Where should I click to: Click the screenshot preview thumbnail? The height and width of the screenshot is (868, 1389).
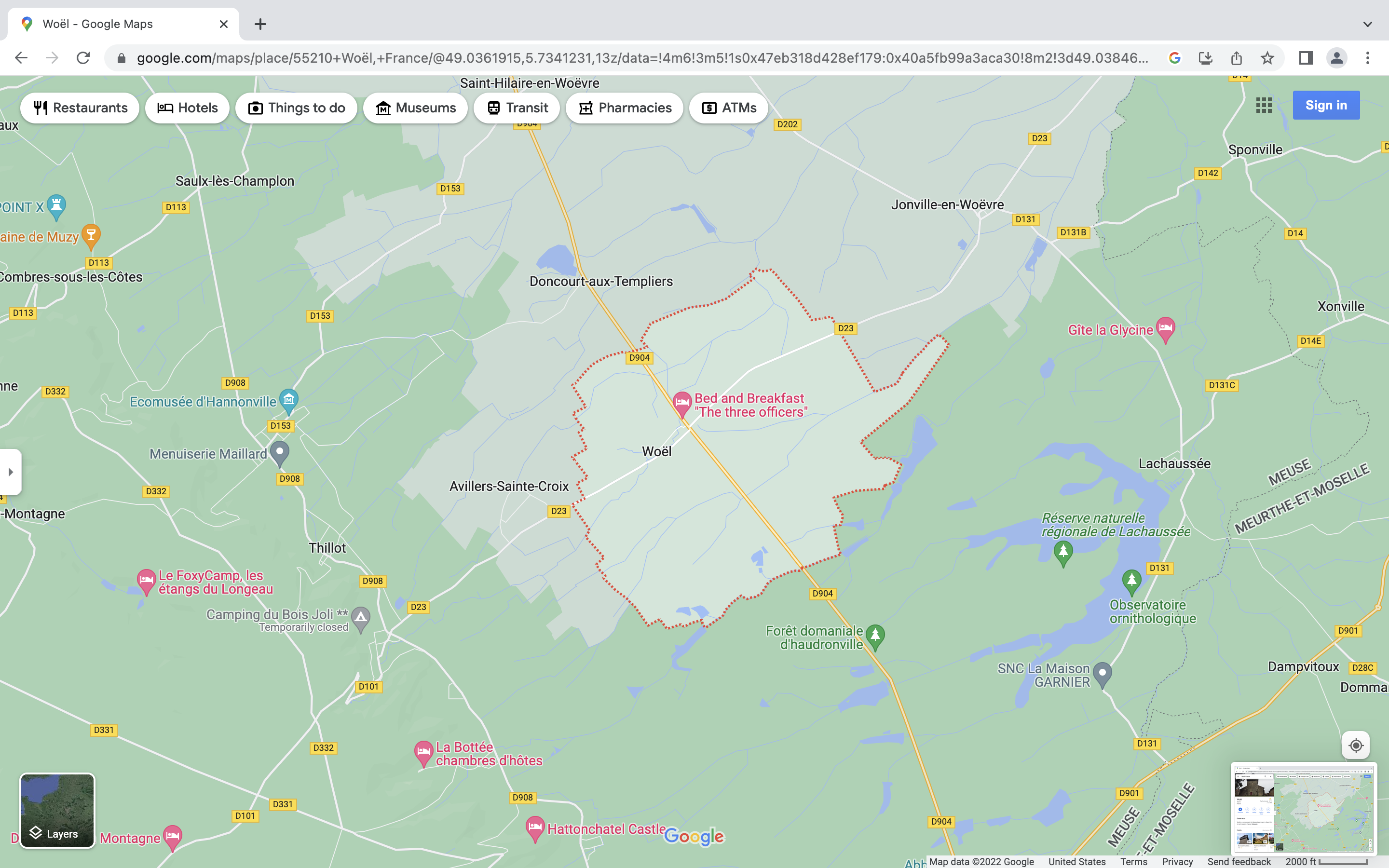(1303, 808)
